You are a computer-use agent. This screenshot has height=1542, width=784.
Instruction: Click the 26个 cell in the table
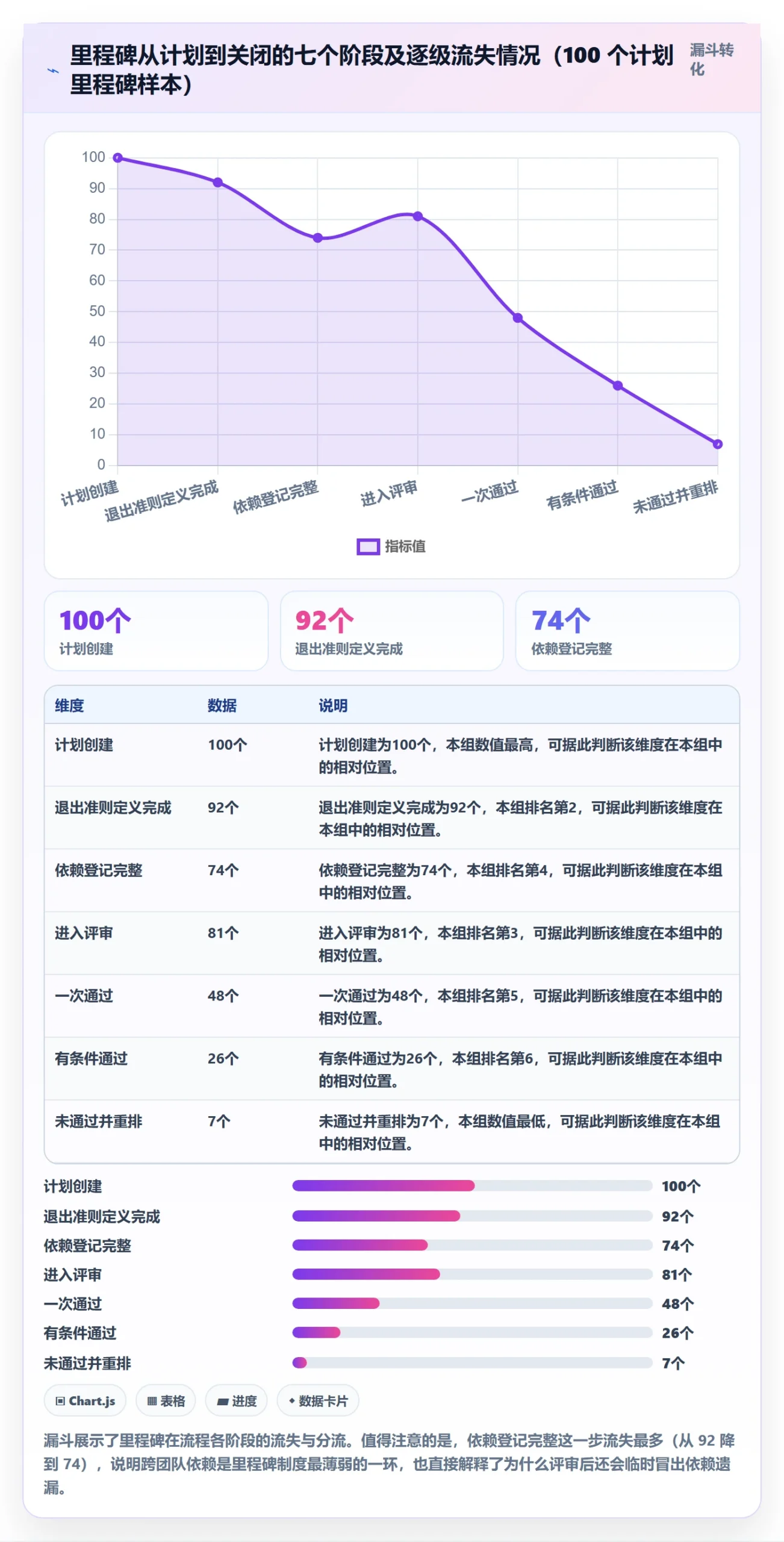point(223,1058)
